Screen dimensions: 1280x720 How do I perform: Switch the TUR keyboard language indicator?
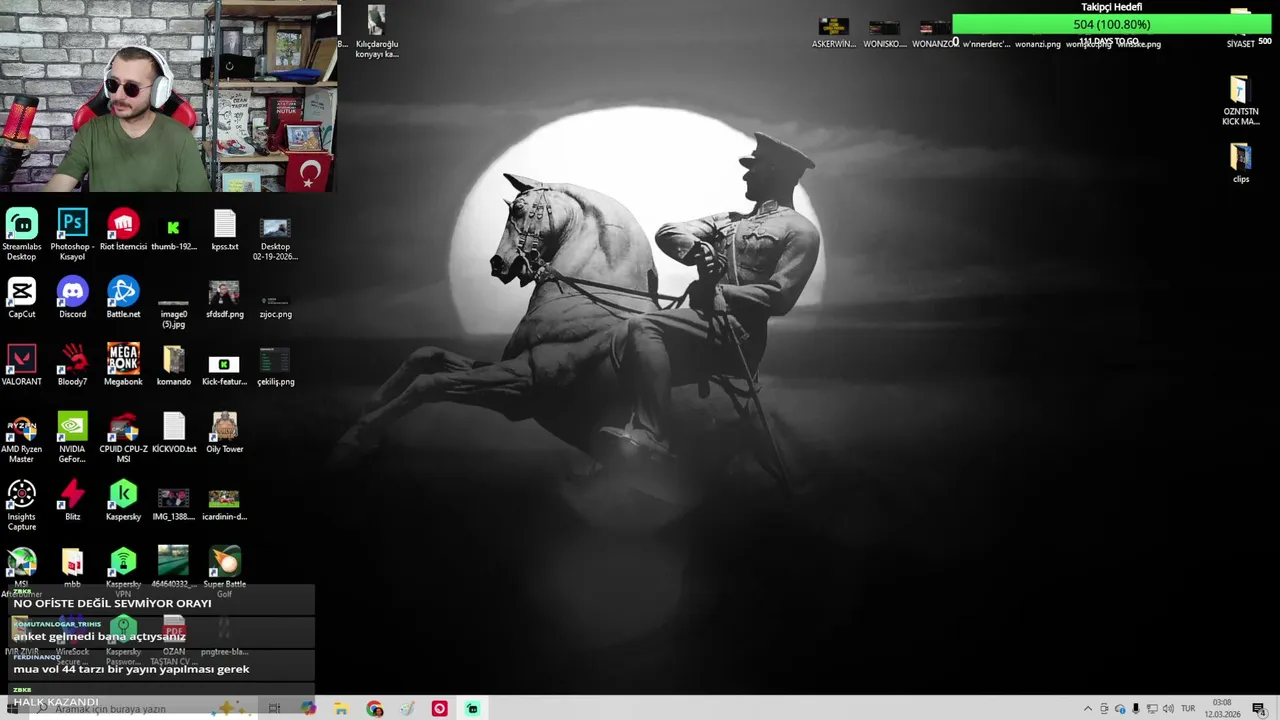(x=1188, y=708)
